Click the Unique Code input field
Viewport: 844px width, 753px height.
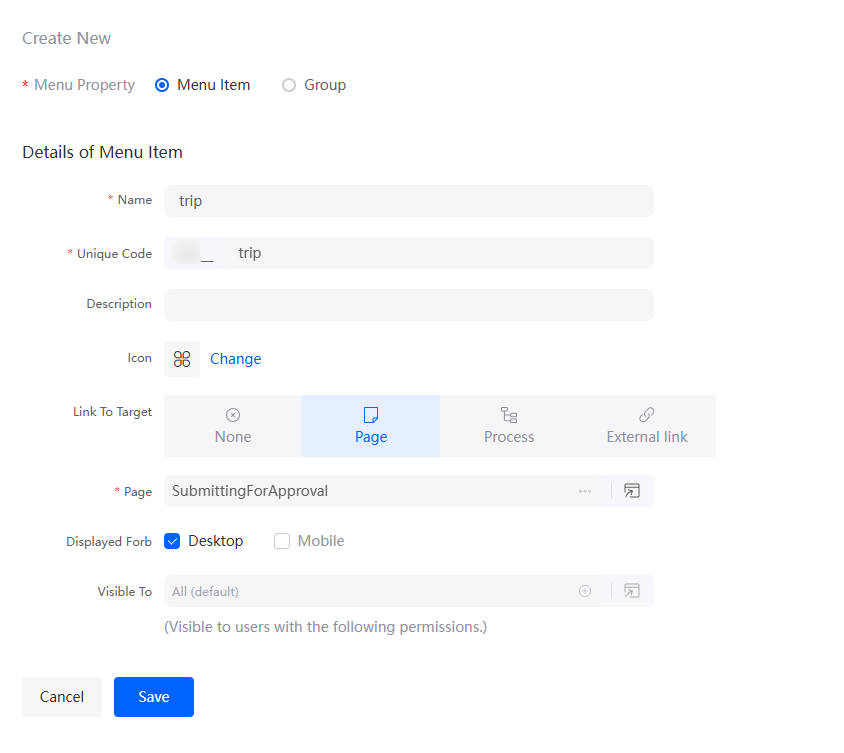(409, 253)
